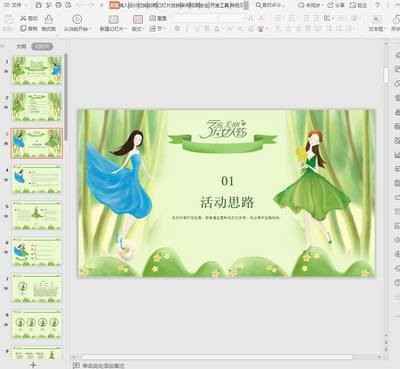Align text left in paragraph group
Viewport: 400px width, 369px height.
pos(279,29)
